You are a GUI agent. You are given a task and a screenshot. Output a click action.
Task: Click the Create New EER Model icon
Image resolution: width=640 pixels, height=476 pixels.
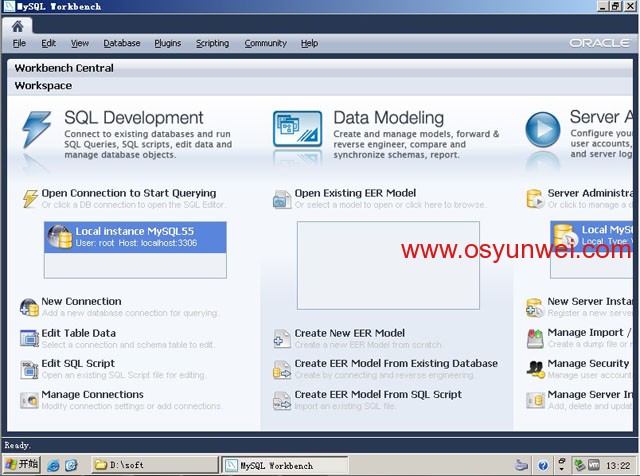(282, 339)
